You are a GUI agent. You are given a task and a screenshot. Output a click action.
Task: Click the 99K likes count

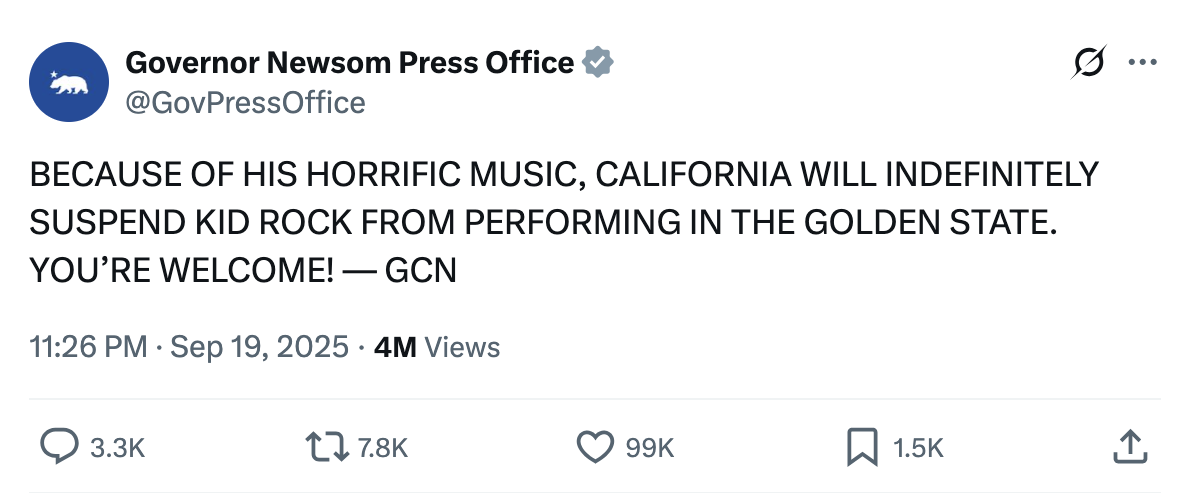tap(650, 449)
